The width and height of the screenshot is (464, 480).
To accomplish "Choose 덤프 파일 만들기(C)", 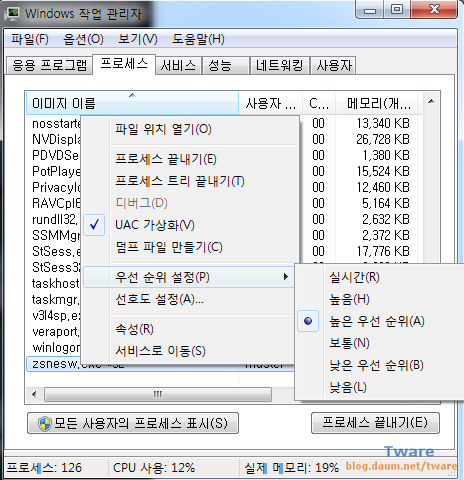I will 169,247.
